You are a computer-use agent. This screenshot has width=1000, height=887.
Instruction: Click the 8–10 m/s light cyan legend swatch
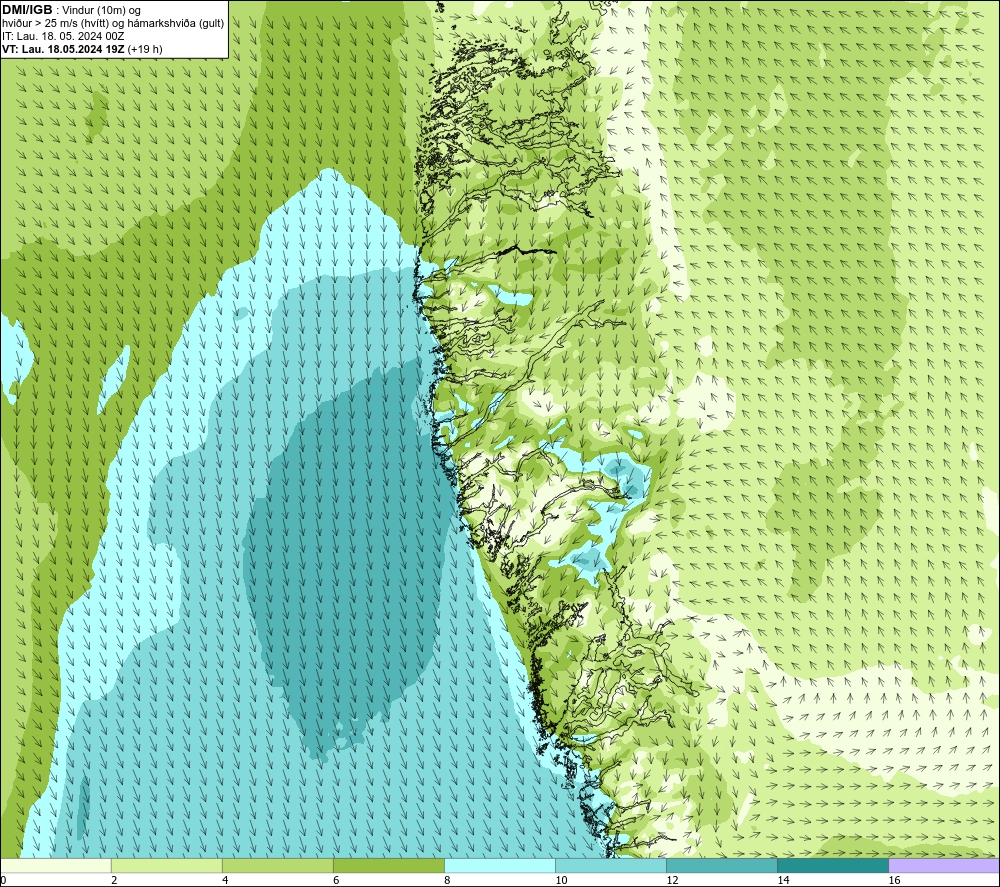[x=500, y=865]
